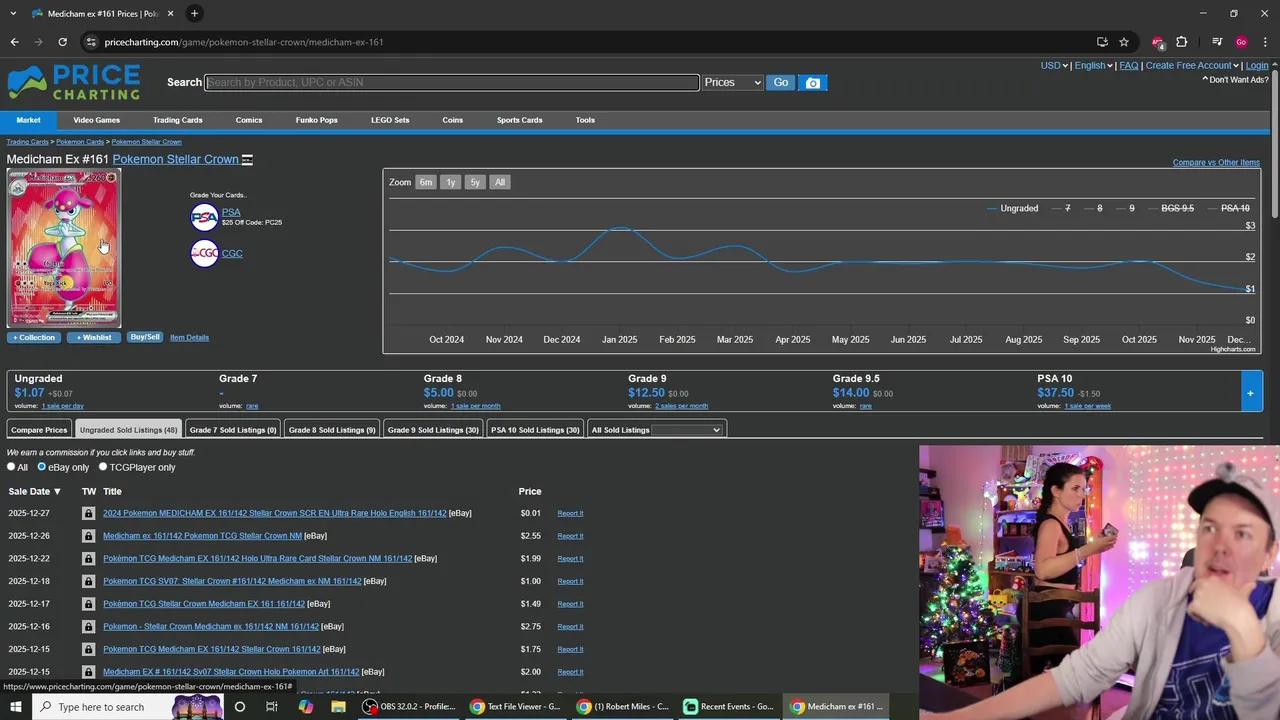
Task: Open the Copilot icon in the taskbar
Action: [x=305, y=707]
